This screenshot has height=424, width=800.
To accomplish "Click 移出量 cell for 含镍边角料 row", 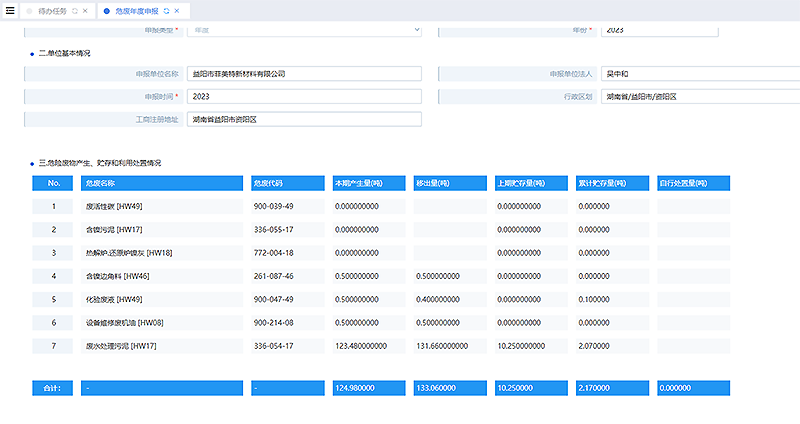I will coord(450,275).
